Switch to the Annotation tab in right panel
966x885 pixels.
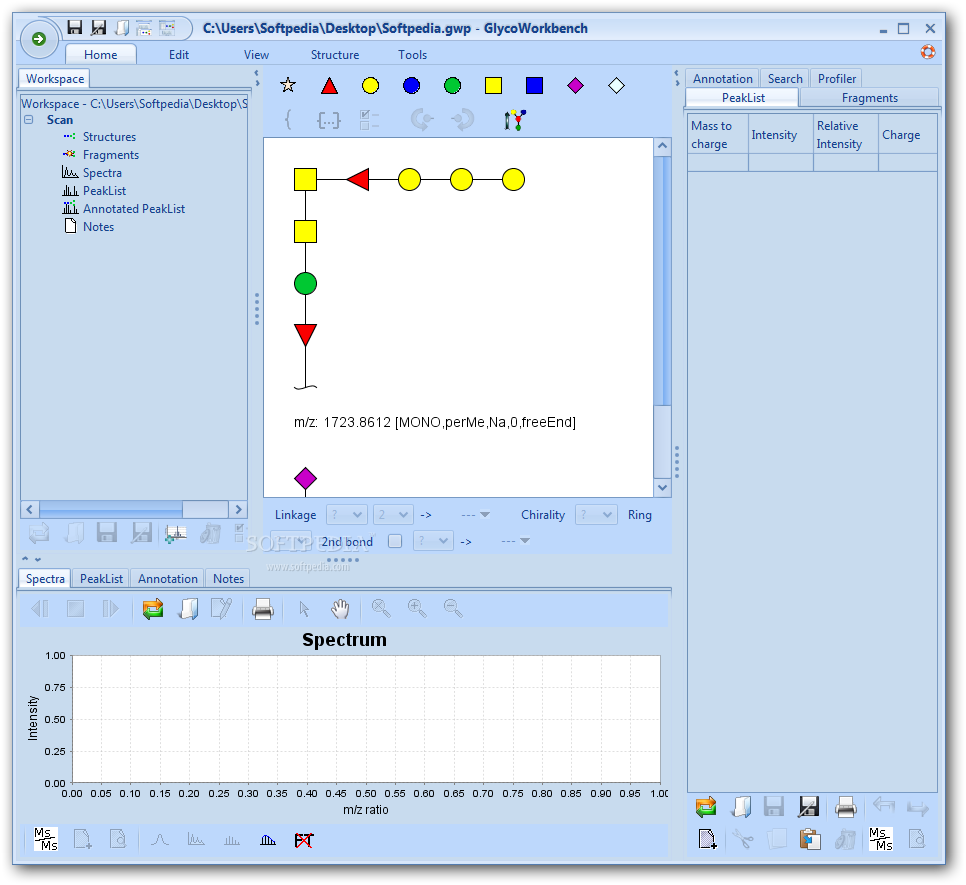click(x=722, y=78)
